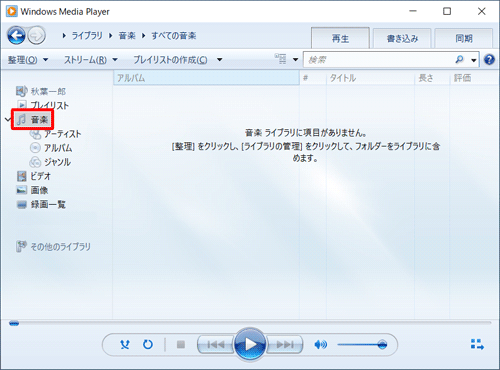This screenshot has height=370, width=500.
Task: Click the その他のライブラリ icon
Action: point(21,247)
